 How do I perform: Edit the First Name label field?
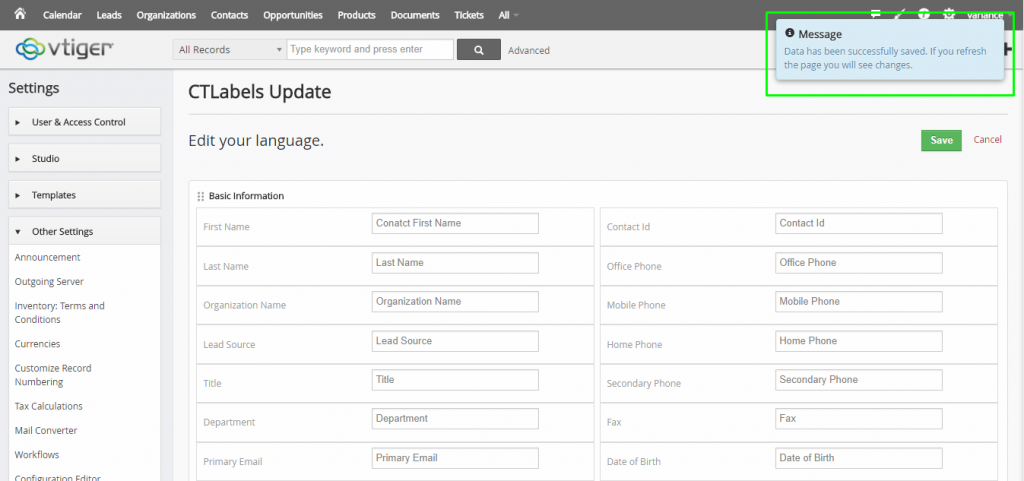pyautogui.click(x=455, y=223)
